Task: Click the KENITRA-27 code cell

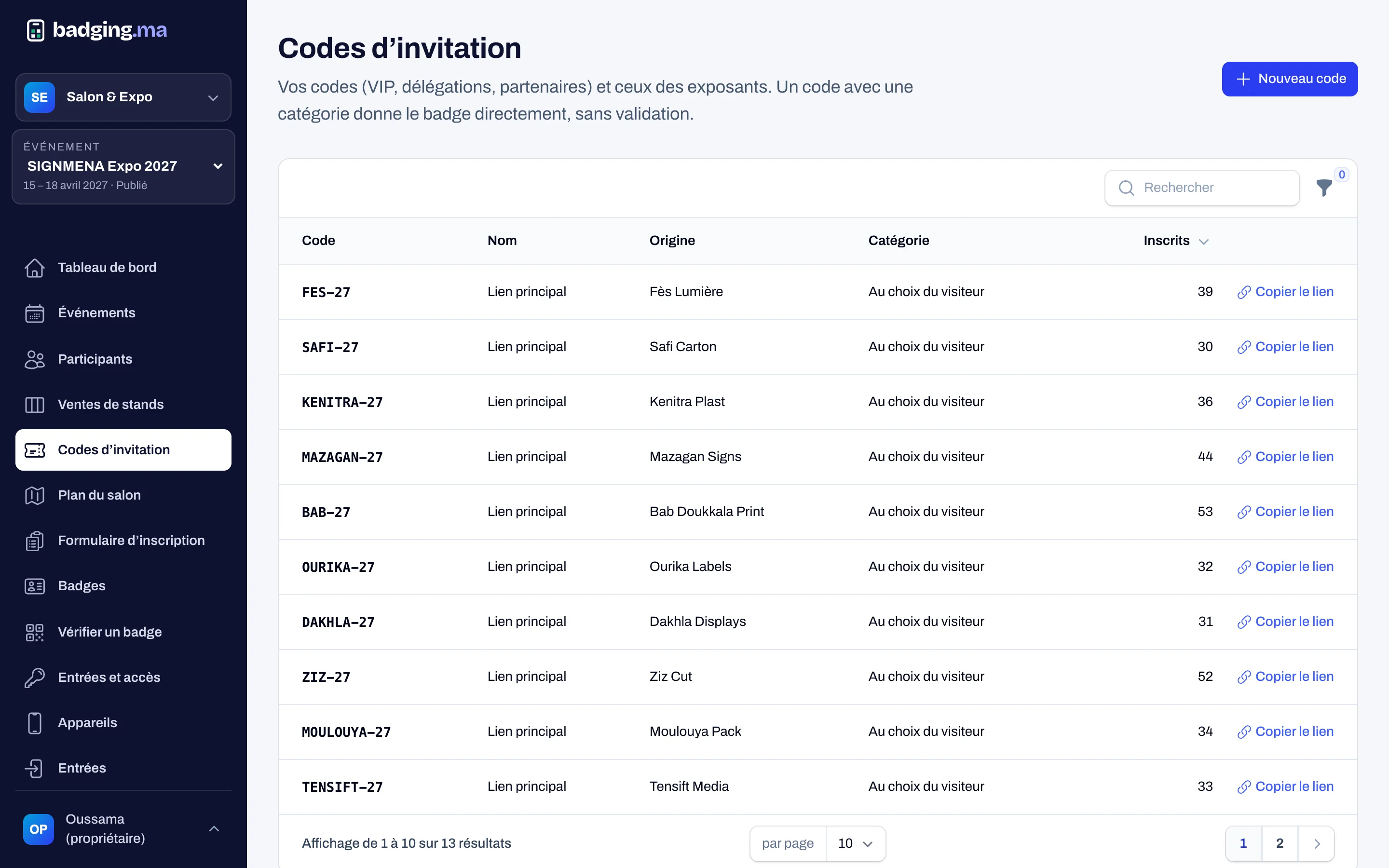Action: (x=342, y=403)
